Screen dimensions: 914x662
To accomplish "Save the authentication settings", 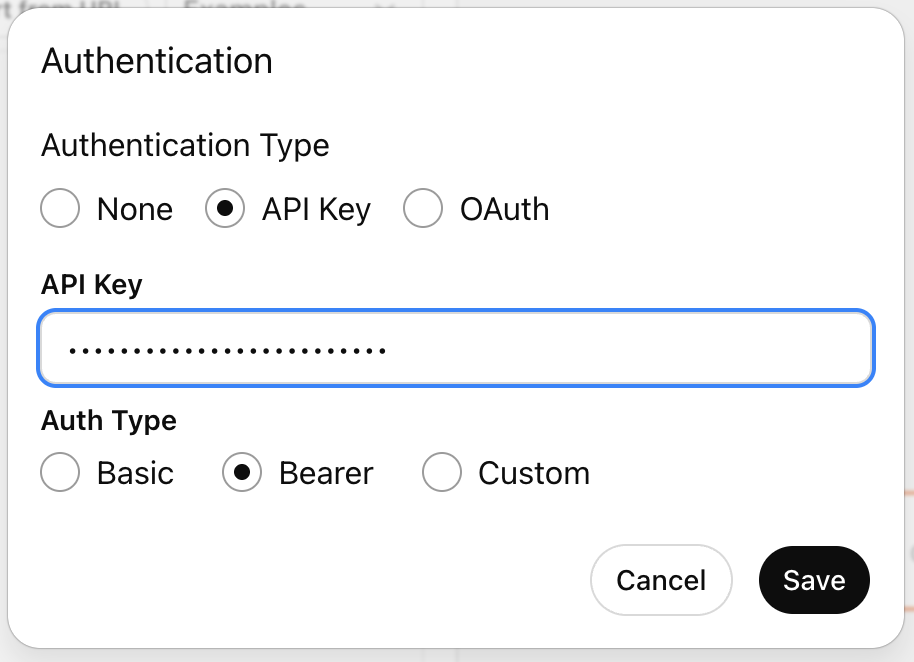I will (x=814, y=580).
